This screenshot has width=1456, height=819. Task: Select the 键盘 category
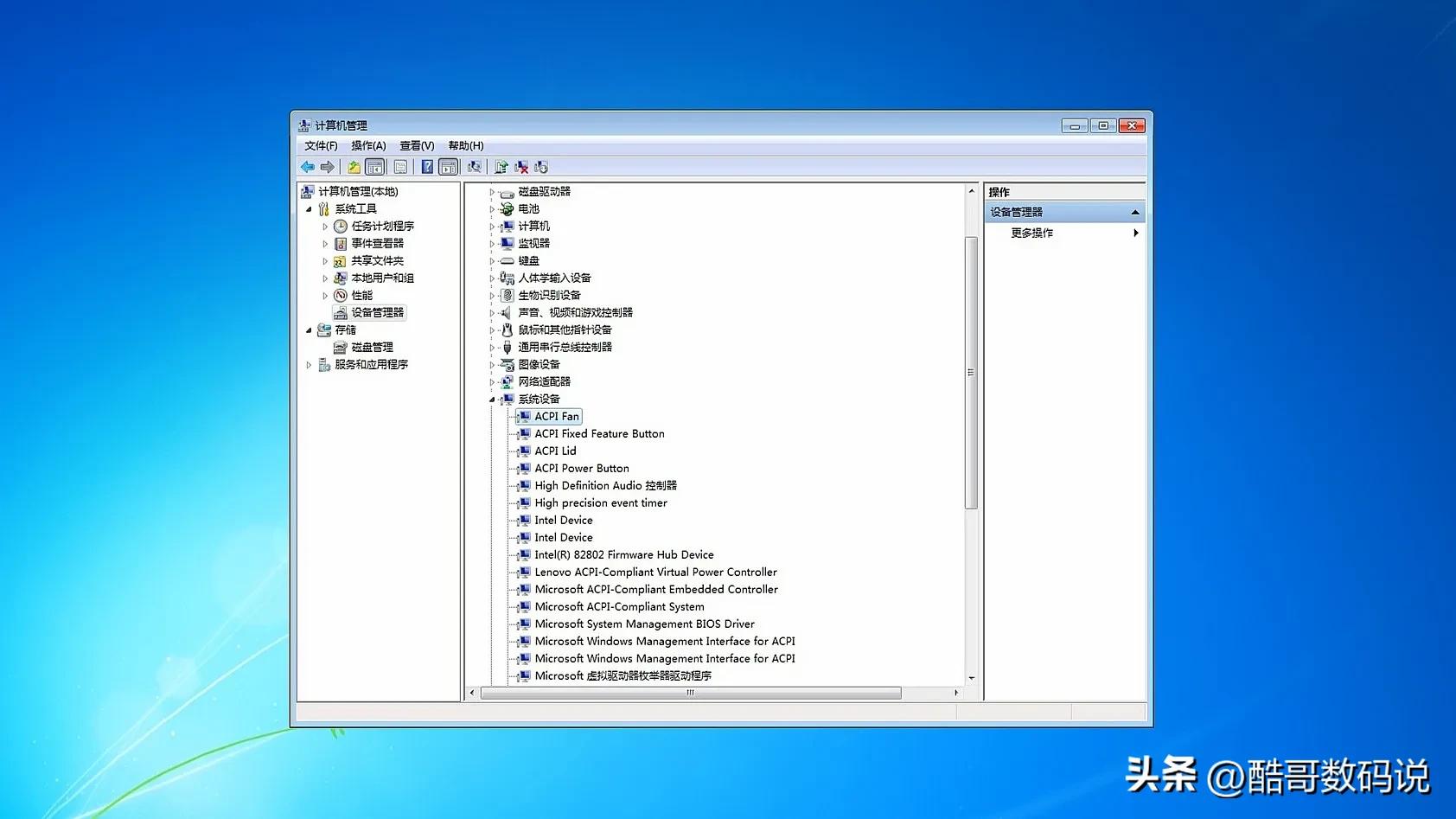[x=528, y=260]
